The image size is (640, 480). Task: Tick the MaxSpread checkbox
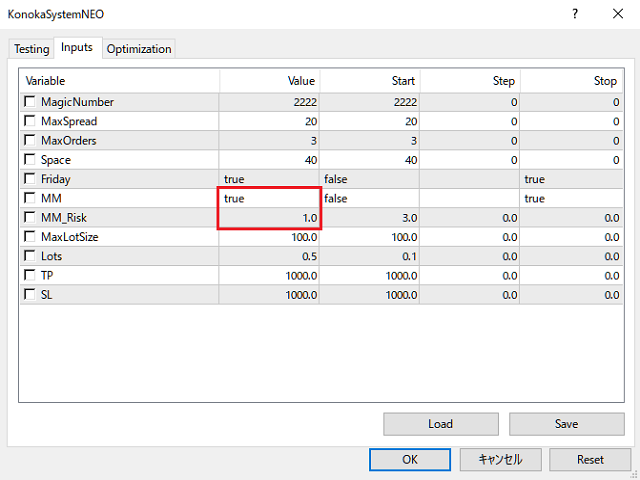click(30, 121)
